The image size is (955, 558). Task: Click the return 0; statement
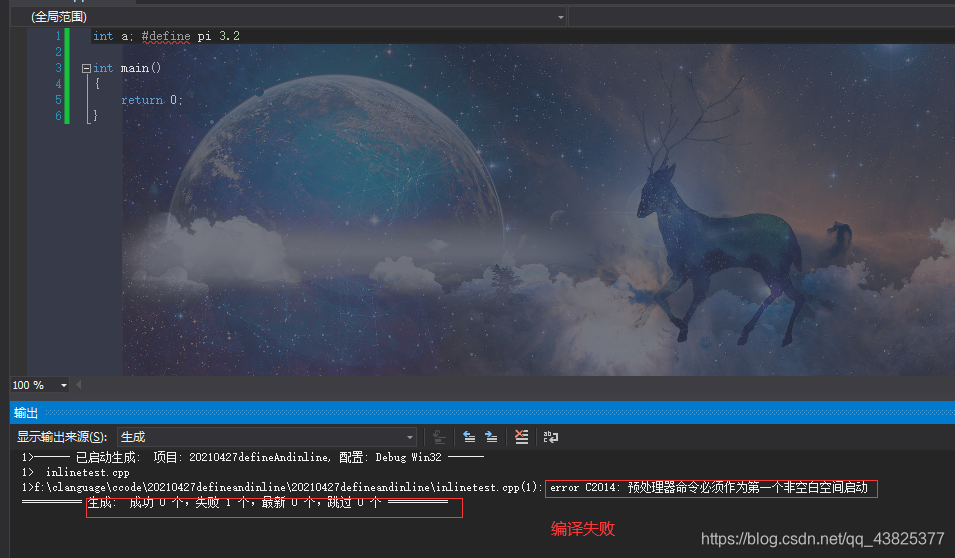[x=152, y=100]
